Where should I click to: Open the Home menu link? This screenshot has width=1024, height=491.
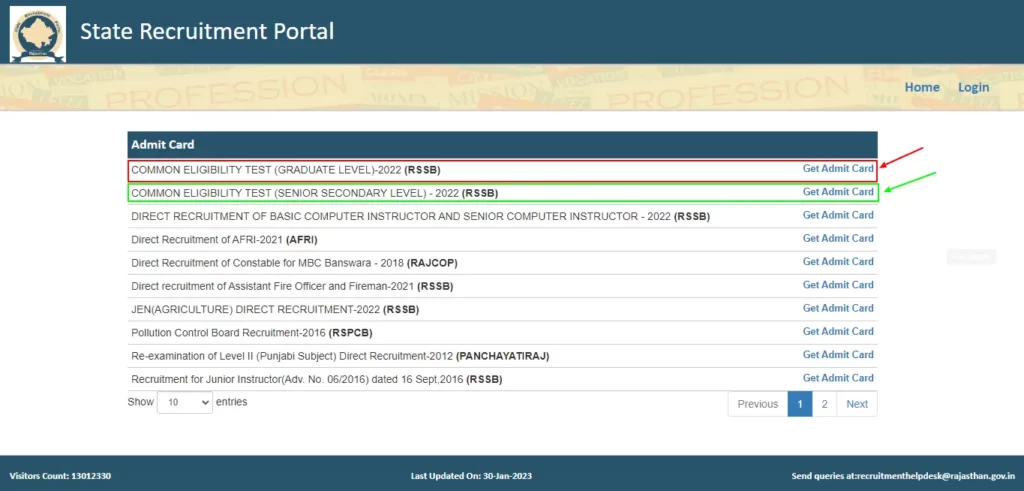click(922, 87)
